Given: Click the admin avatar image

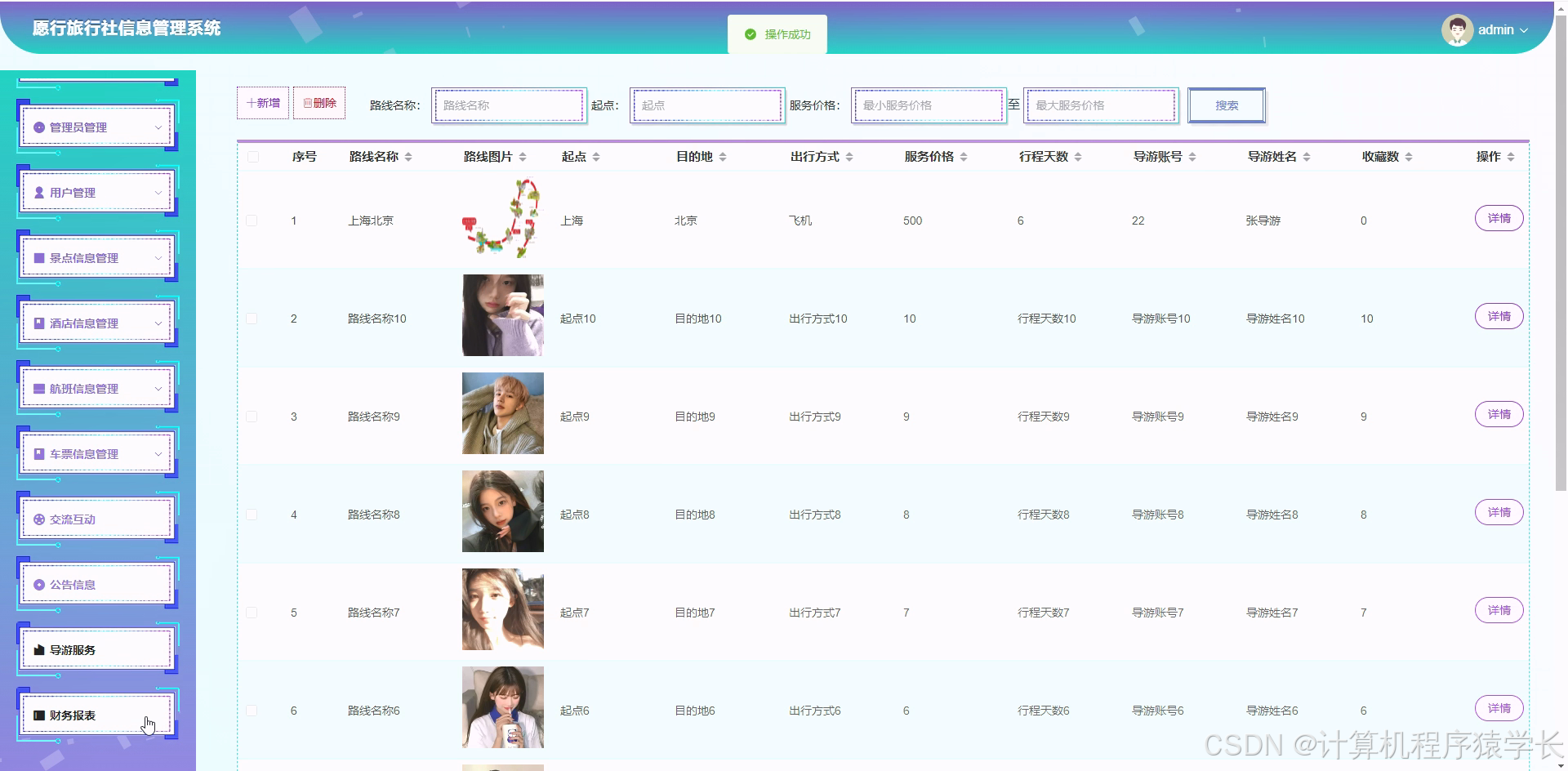Looking at the screenshot, I should [x=1457, y=30].
